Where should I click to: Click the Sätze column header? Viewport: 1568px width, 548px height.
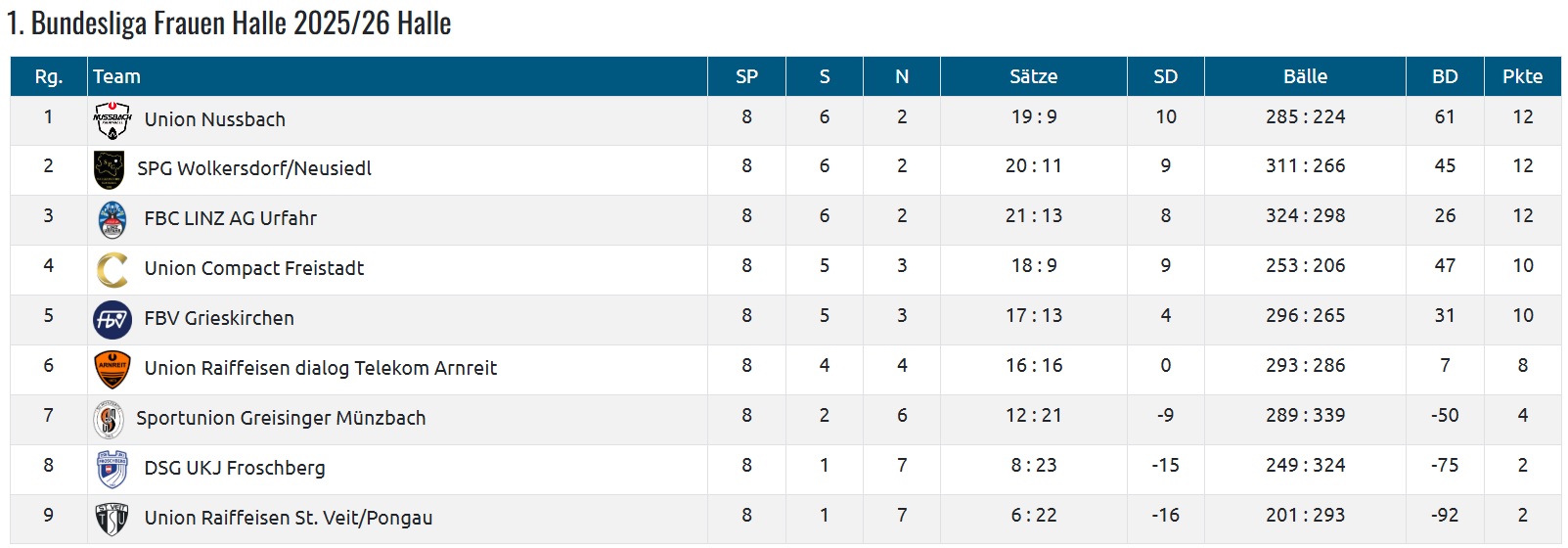(1033, 76)
